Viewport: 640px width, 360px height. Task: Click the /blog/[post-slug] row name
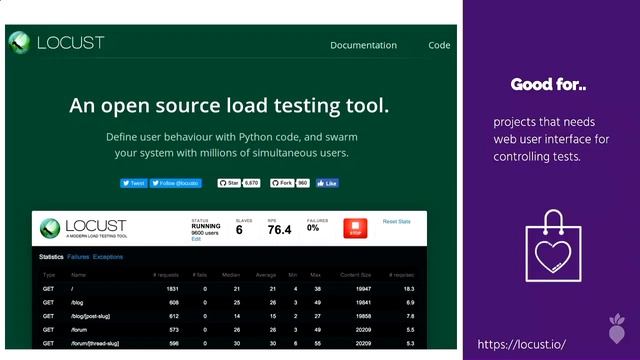pos(90,316)
